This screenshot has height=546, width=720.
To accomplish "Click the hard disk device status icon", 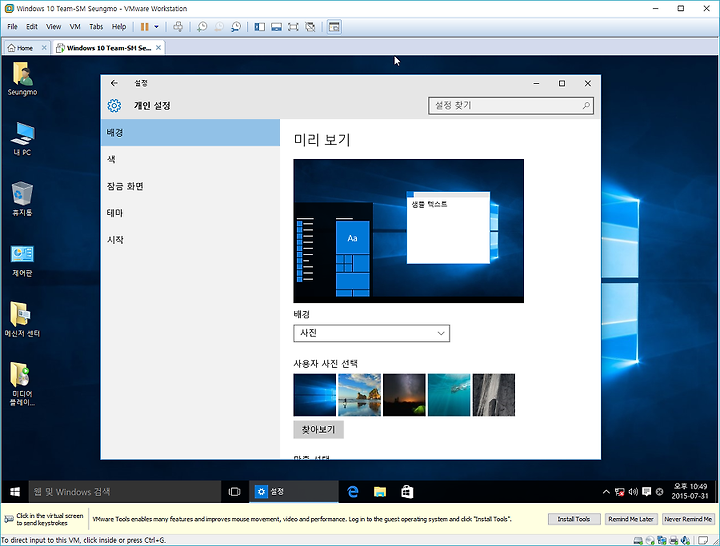I will pyautogui.click(x=637, y=540).
